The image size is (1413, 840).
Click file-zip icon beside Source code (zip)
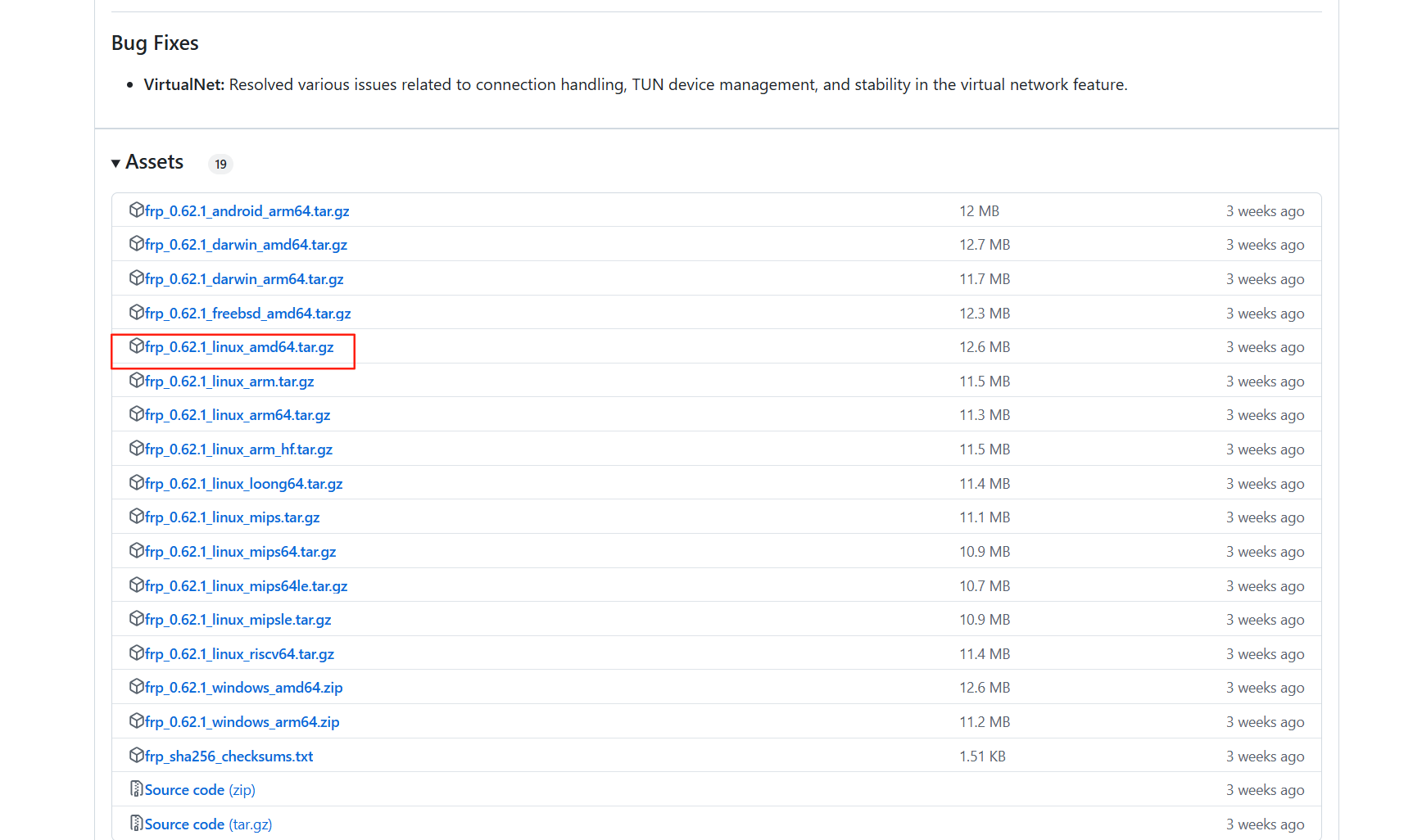coord(137,789)
